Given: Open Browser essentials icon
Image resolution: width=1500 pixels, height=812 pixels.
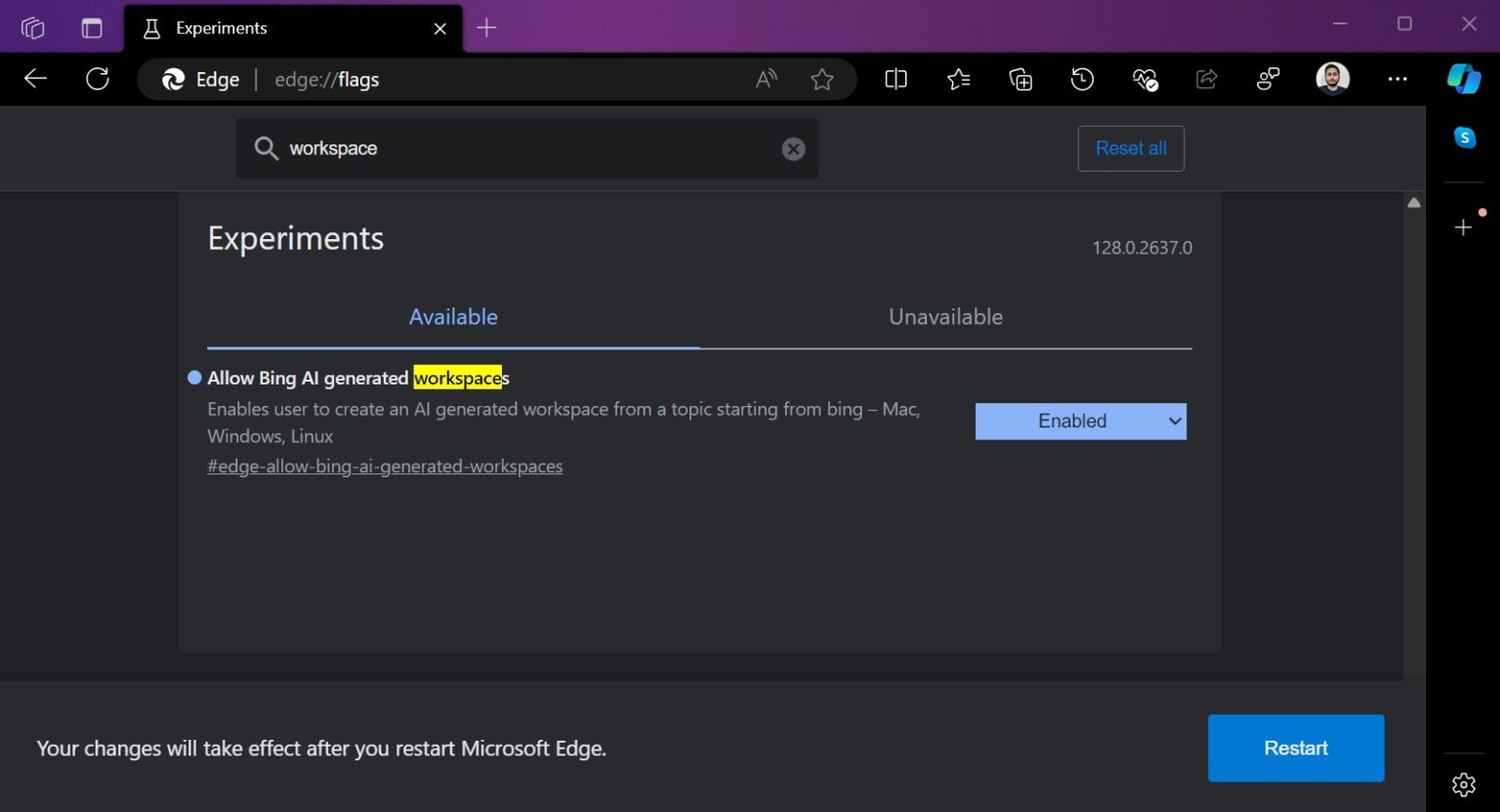Looking at the screenshot, I should (x=1145, y=79).
